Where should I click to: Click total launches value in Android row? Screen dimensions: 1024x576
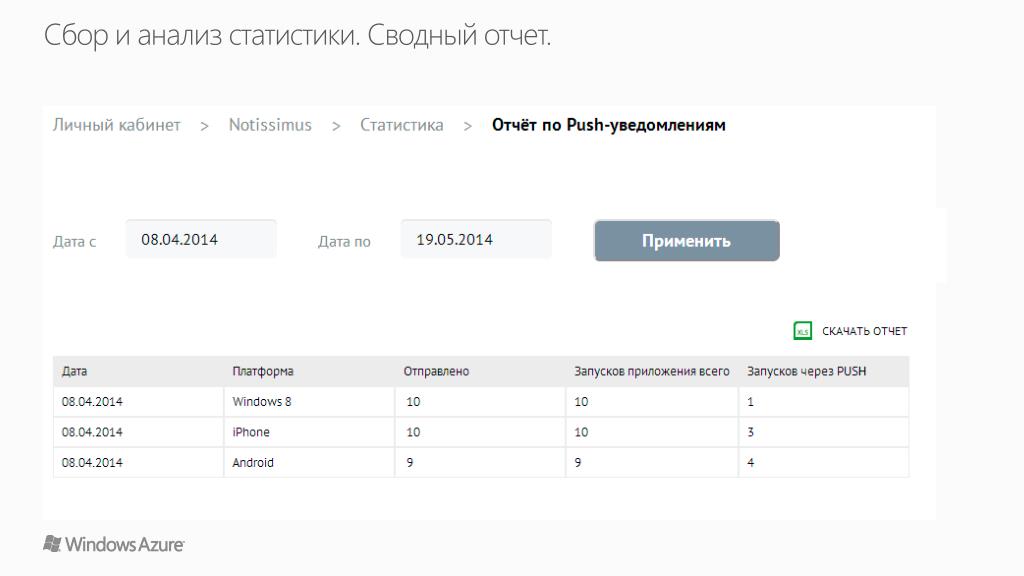point(652,463)
